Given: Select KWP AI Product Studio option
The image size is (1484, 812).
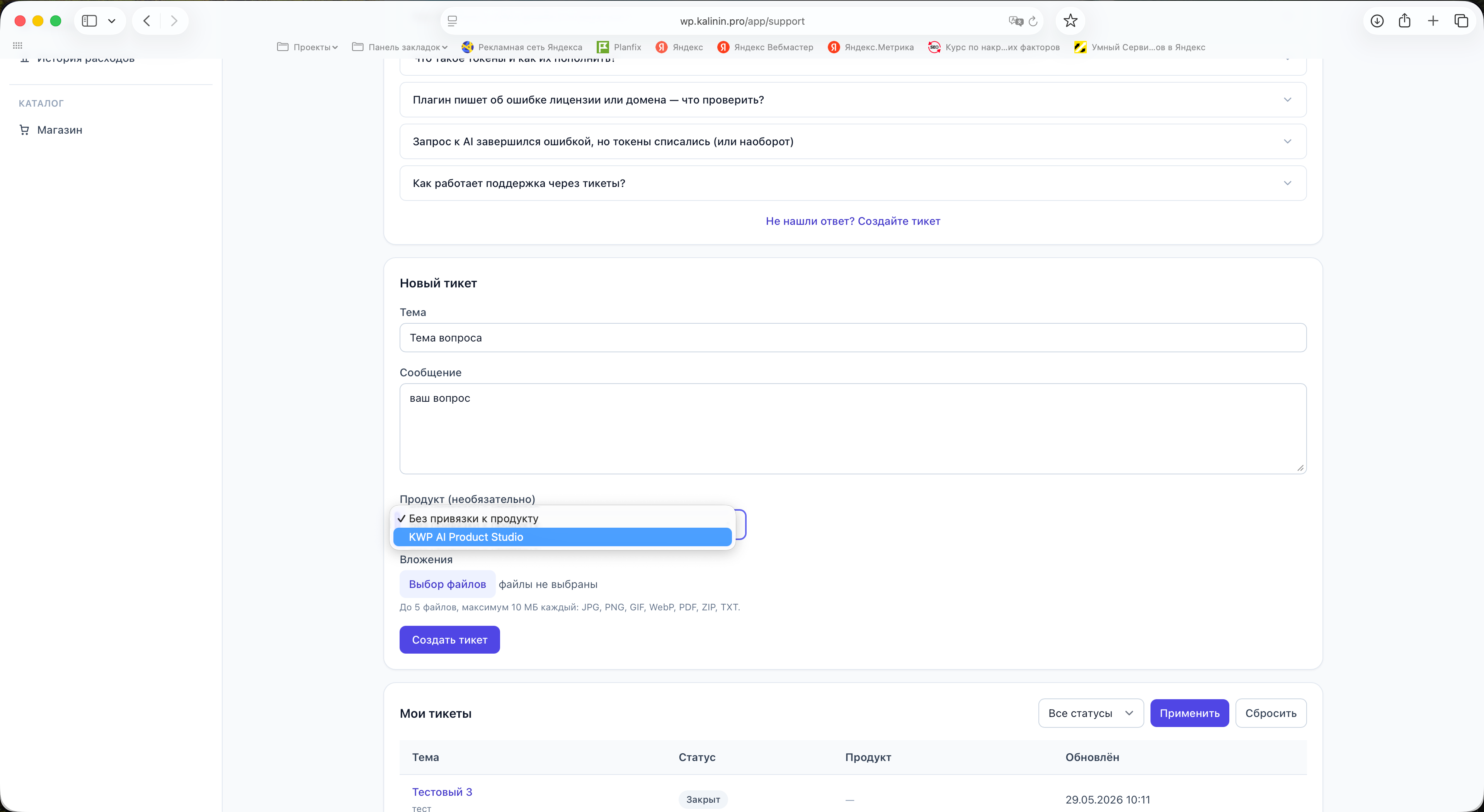Looking at the screenshot, I should (x=562, y=537).
